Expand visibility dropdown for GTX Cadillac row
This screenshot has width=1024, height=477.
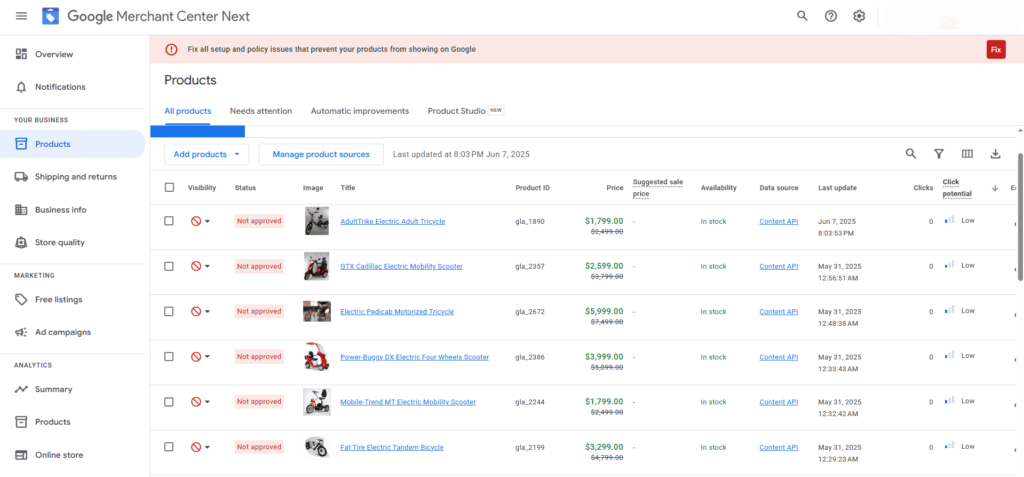[208, 267]
